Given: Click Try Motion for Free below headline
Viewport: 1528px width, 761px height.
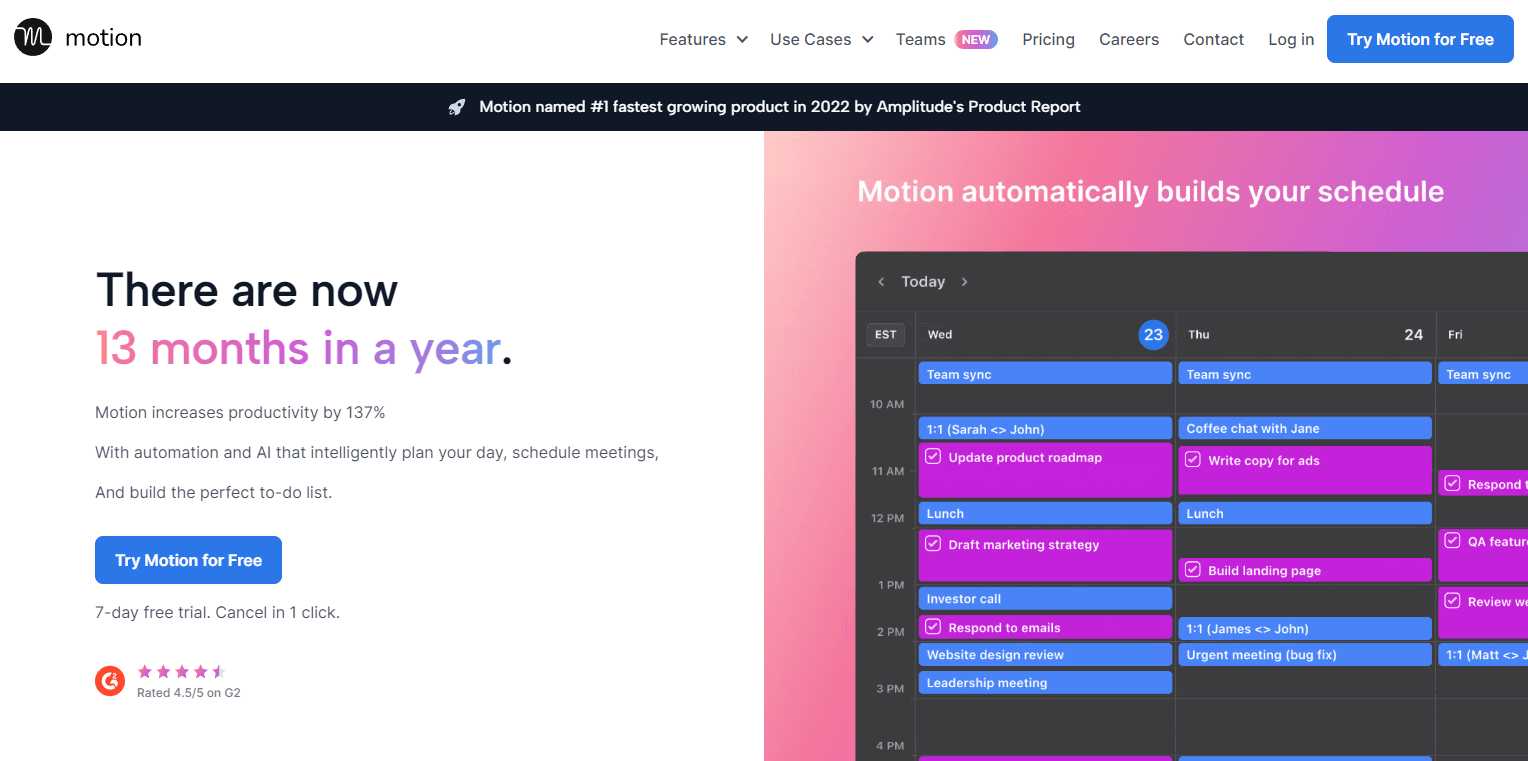Looking at the screenshot, I should [188, 560].
